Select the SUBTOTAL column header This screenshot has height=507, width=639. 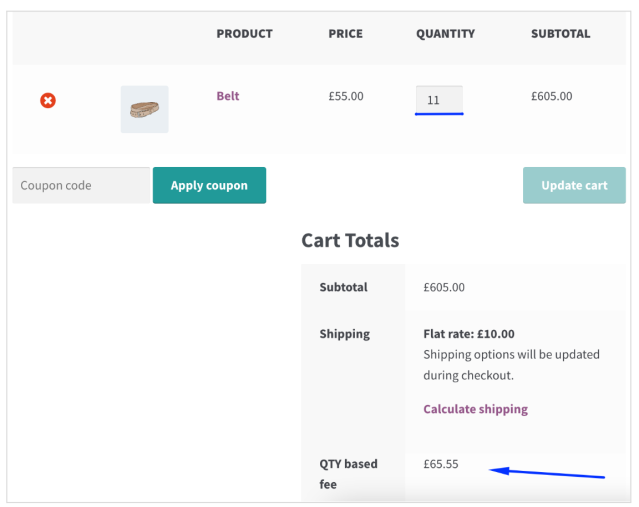coord(560,34)
